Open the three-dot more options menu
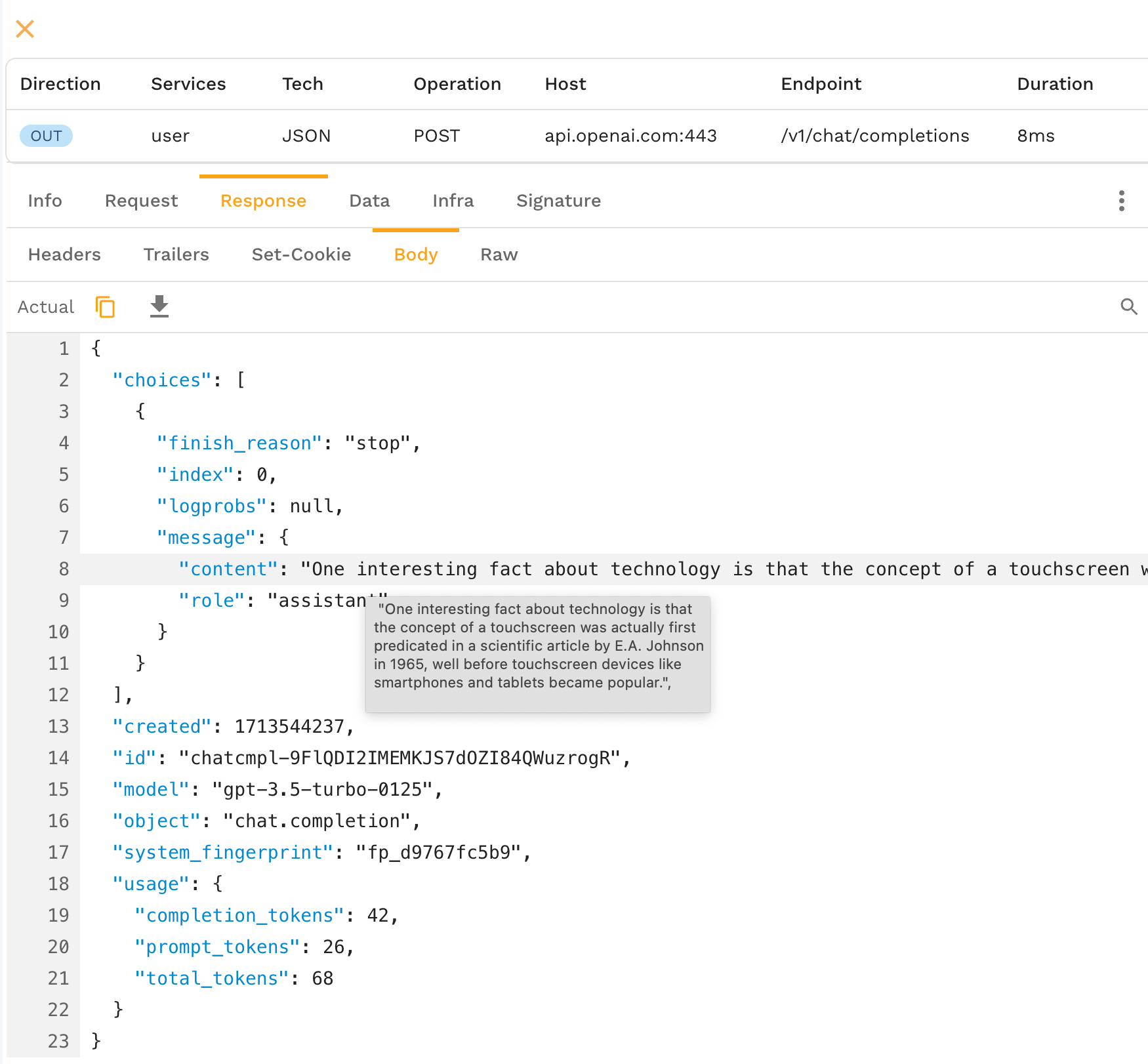This screenshot has width=1148, height=1064. coord(1121,201)
